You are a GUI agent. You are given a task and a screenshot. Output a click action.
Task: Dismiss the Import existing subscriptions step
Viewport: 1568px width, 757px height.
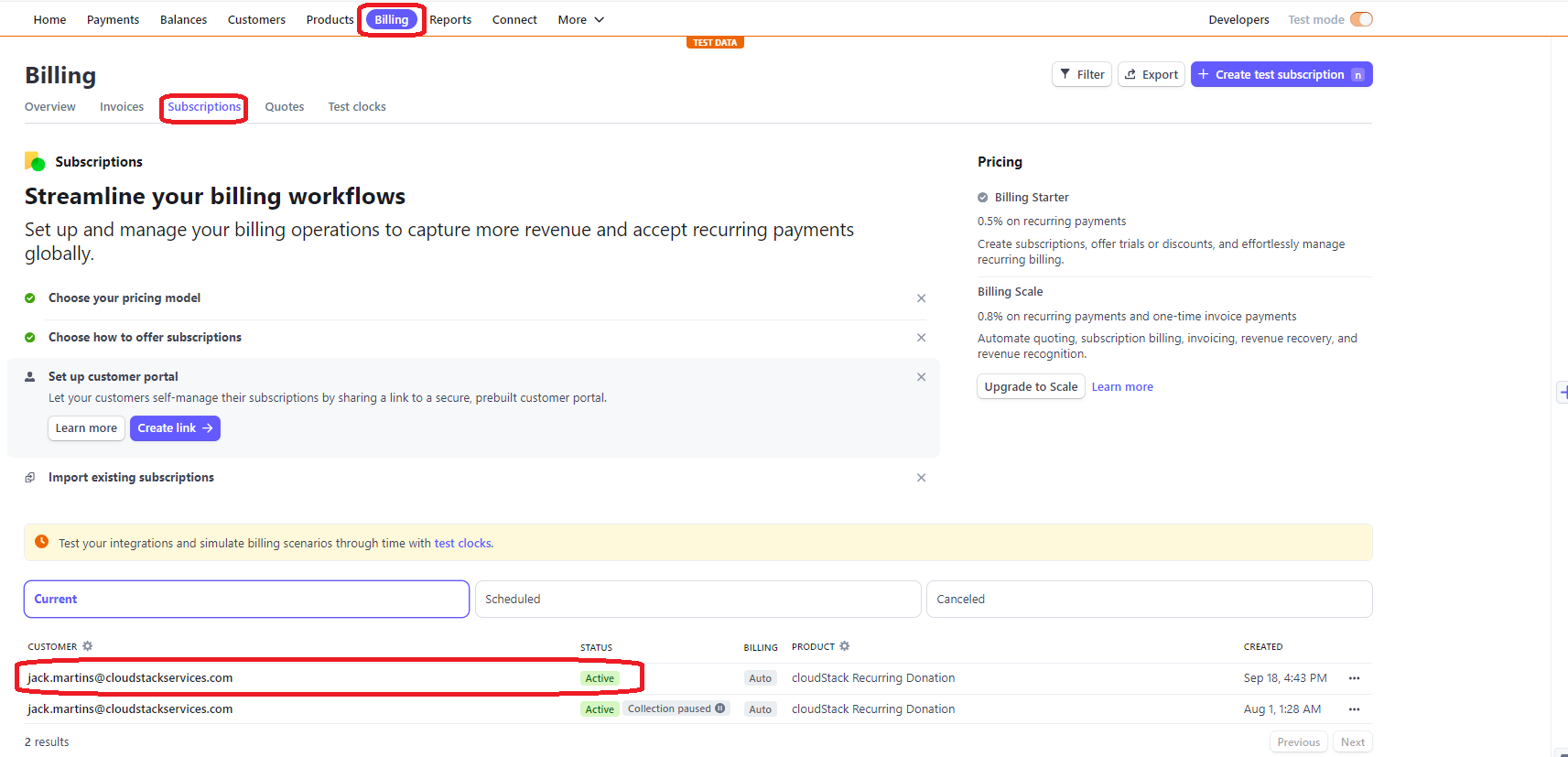pos(922,478)
